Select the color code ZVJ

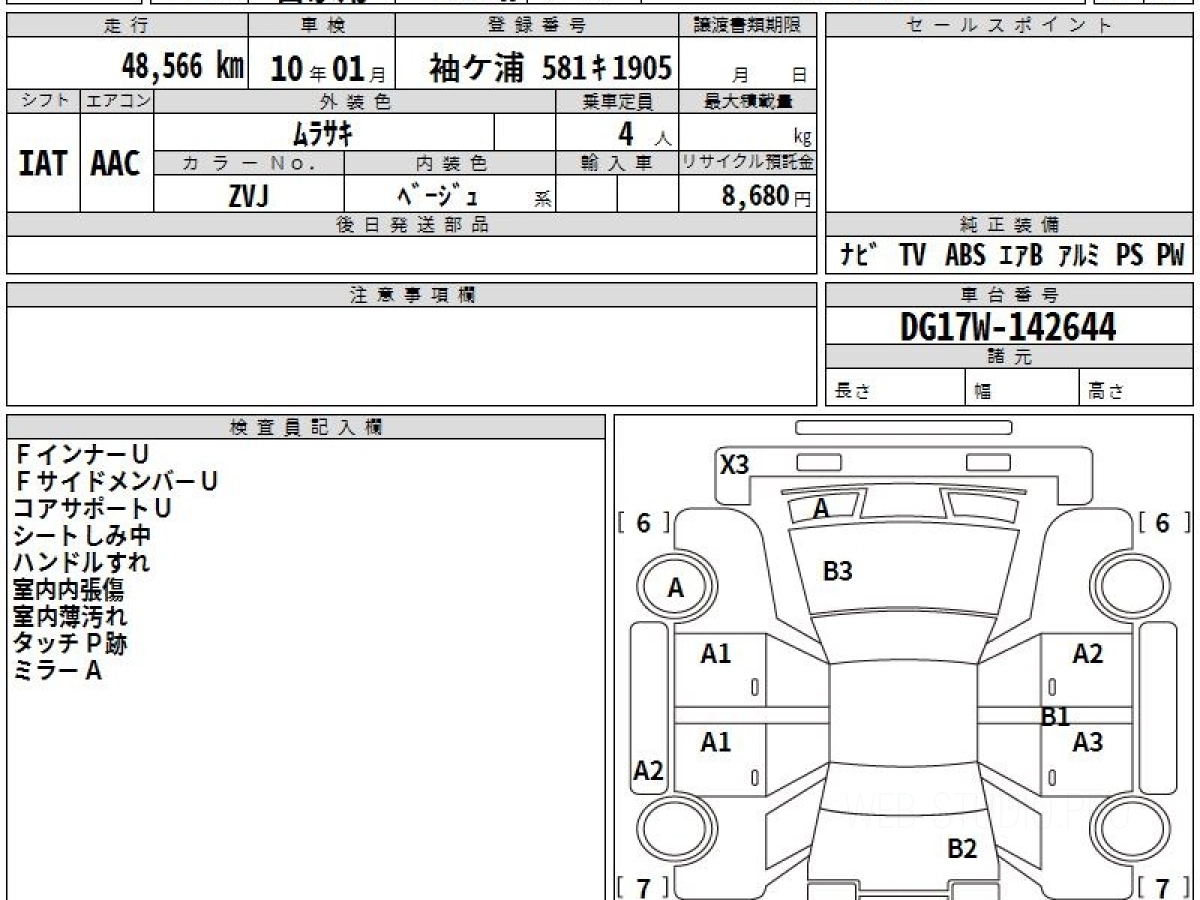(x=248, y=197)
